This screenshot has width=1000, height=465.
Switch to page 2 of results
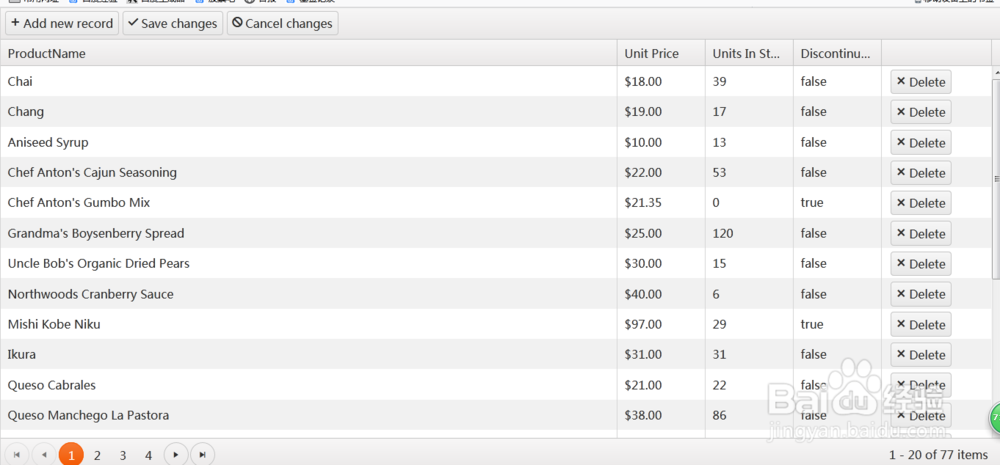97,455
